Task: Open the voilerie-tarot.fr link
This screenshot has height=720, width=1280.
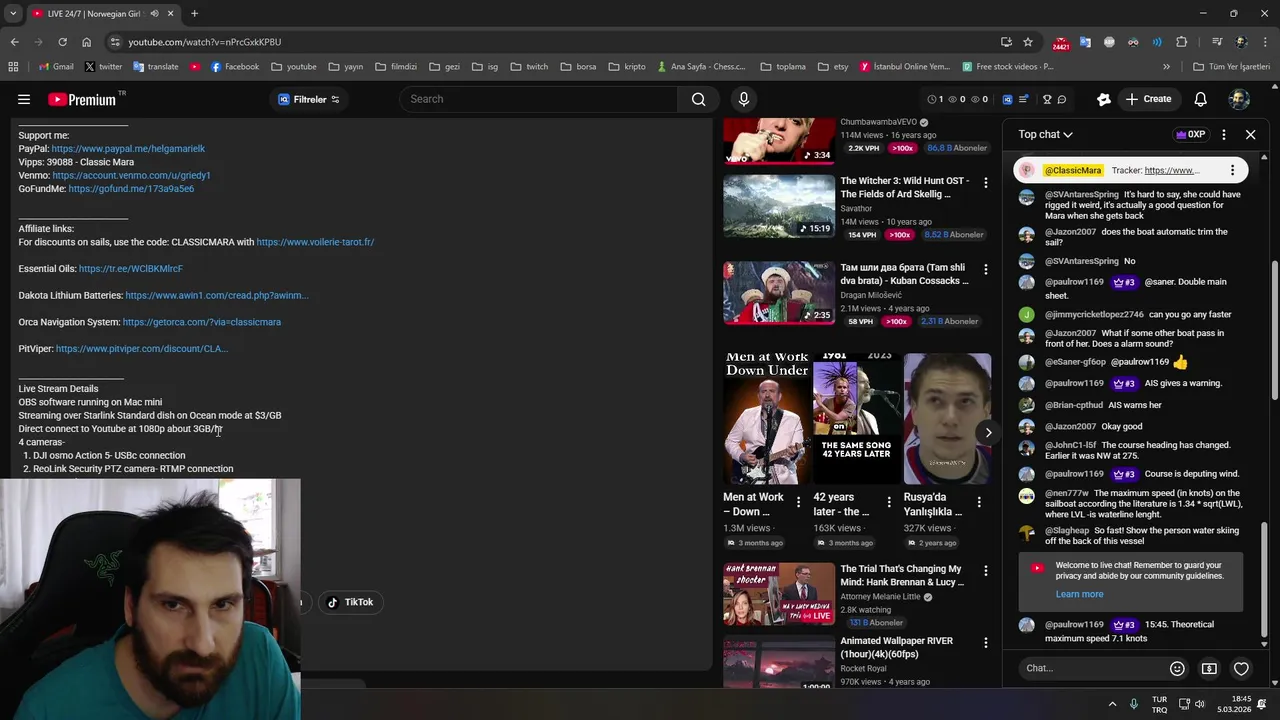Action: (315, 242)
